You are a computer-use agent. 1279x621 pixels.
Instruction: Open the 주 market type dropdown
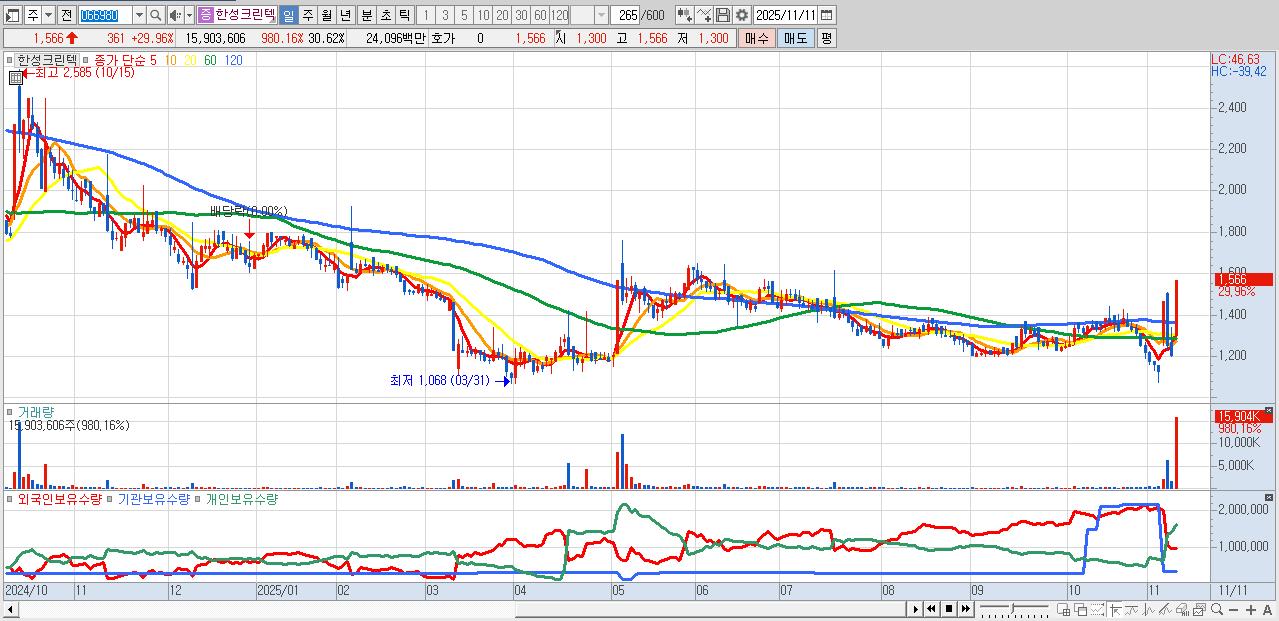[x=48, y=15]
